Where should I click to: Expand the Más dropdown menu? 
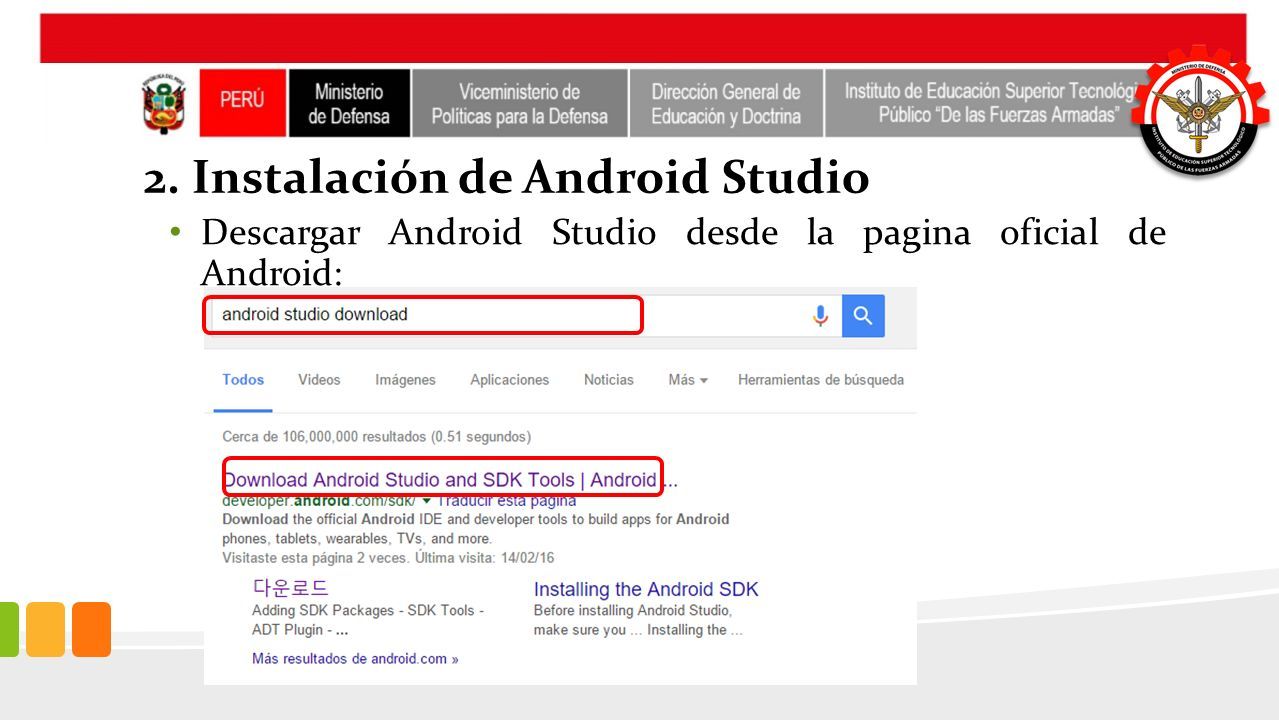(688, 380)
